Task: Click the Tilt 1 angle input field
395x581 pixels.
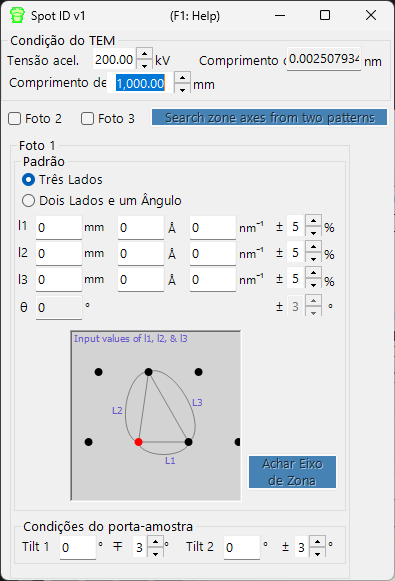Action: tap(78, 547)
